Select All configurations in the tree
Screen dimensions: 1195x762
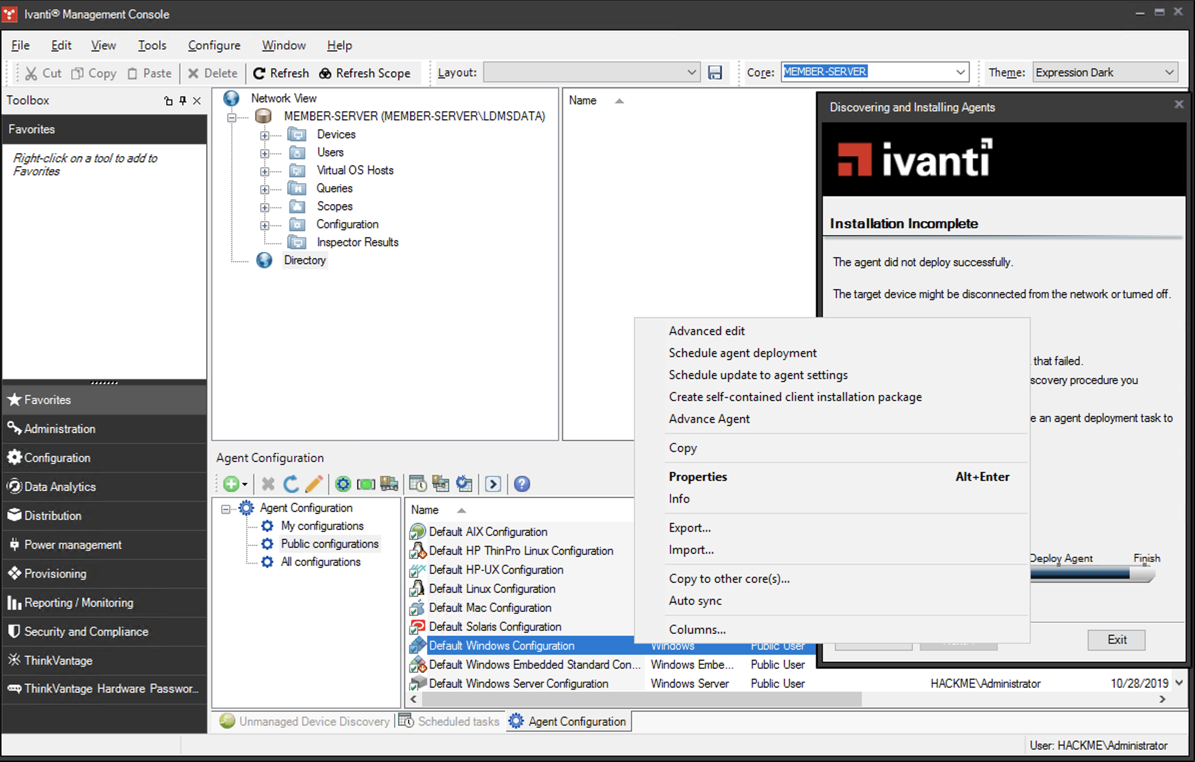(x=320, y=562)
